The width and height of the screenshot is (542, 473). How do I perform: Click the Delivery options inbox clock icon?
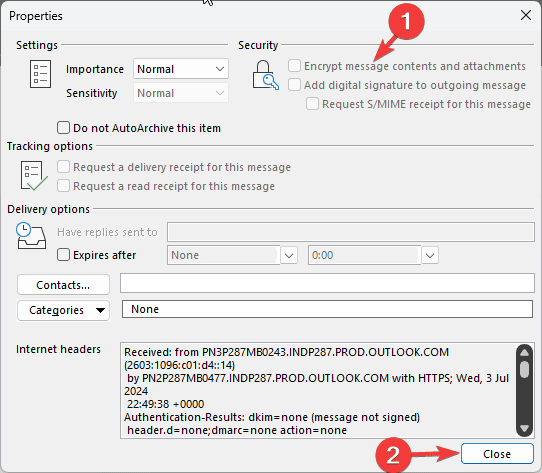point(31,236)
